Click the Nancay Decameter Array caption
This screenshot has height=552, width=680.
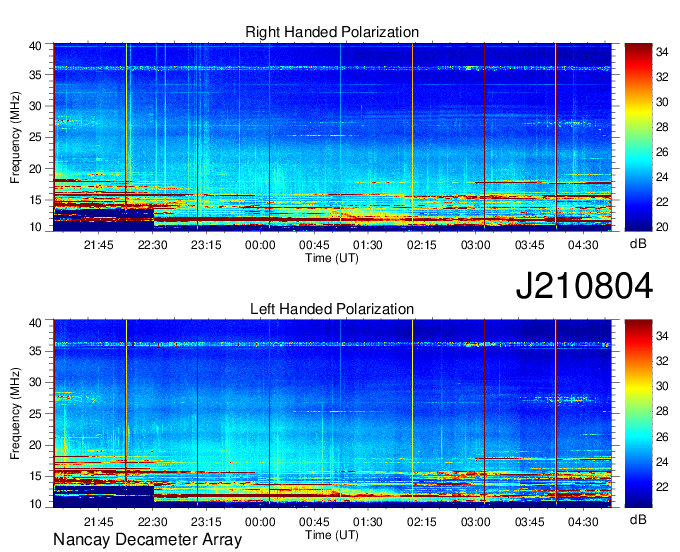click(x=147, y=540)
